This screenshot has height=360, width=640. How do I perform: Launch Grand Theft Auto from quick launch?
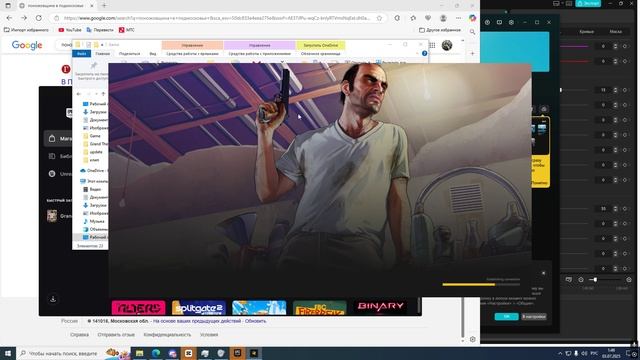click(59, 216)
